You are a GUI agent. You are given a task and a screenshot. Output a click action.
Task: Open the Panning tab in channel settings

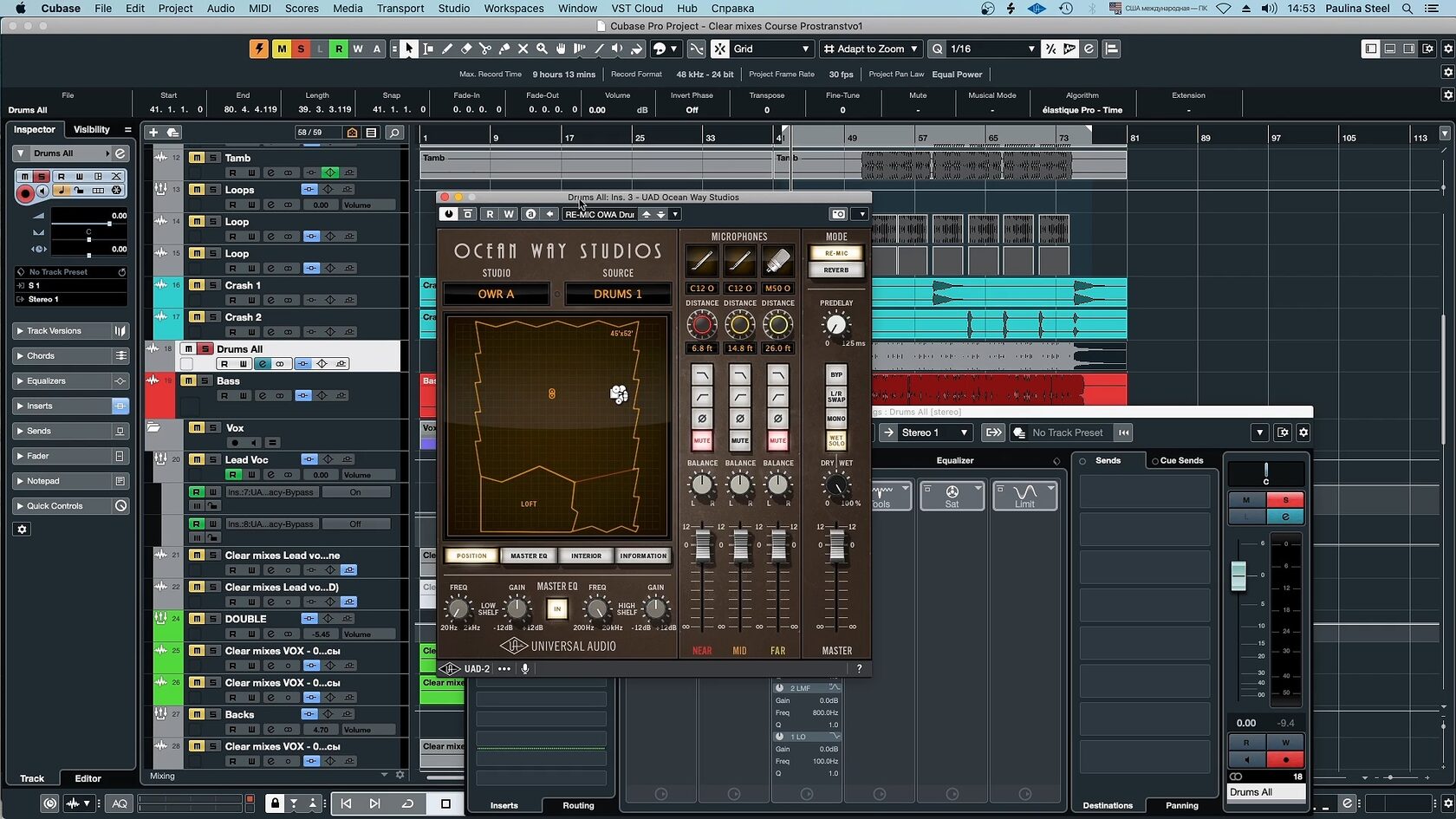[1182, 805]
